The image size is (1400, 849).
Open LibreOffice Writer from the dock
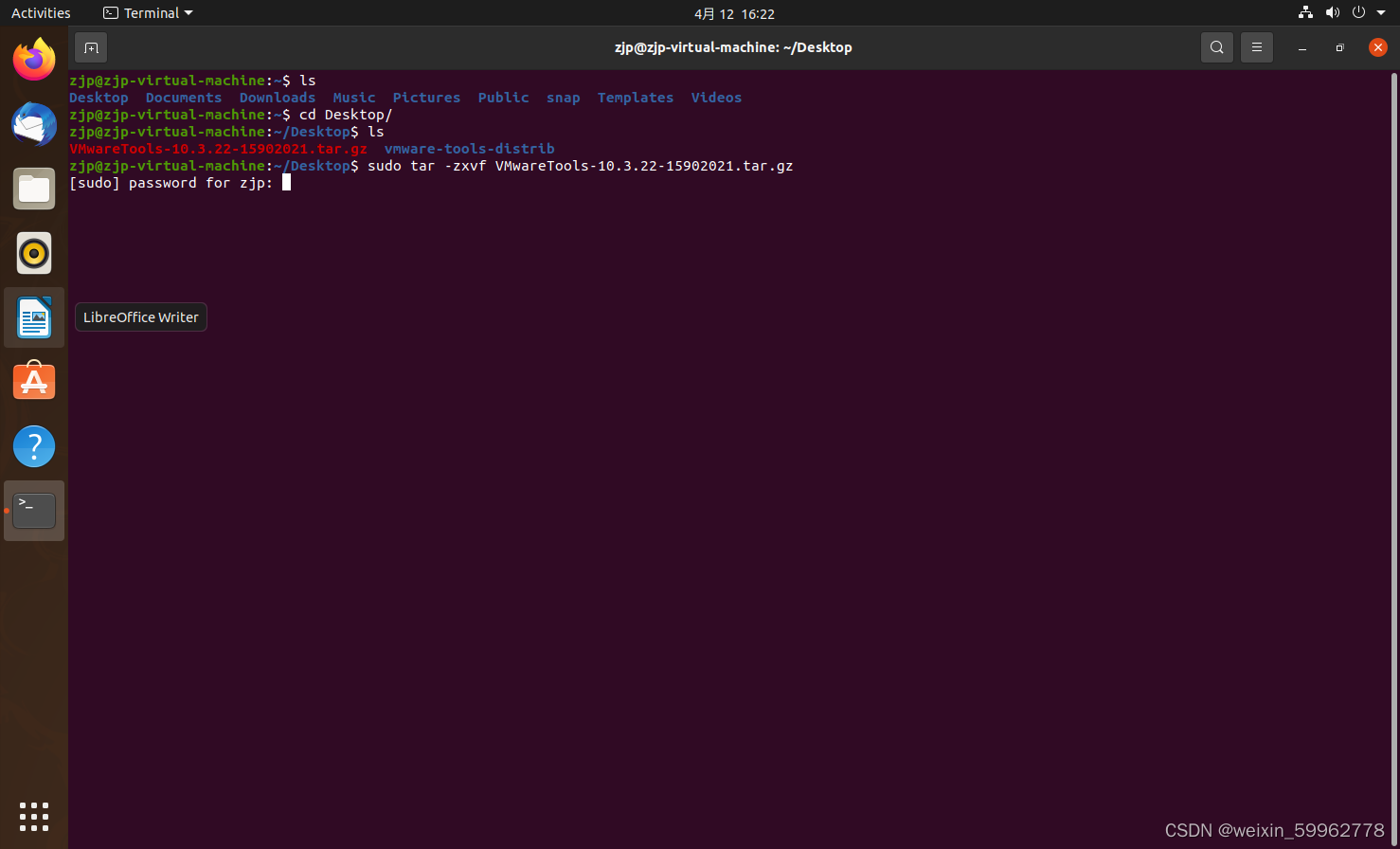pyautogui.click(x=34, y=317)
